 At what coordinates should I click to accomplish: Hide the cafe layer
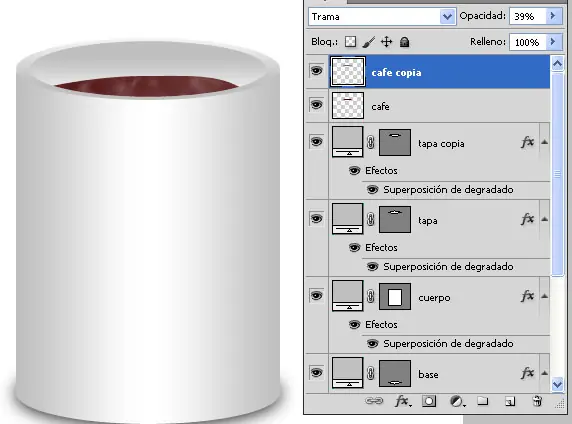point(316,105)
